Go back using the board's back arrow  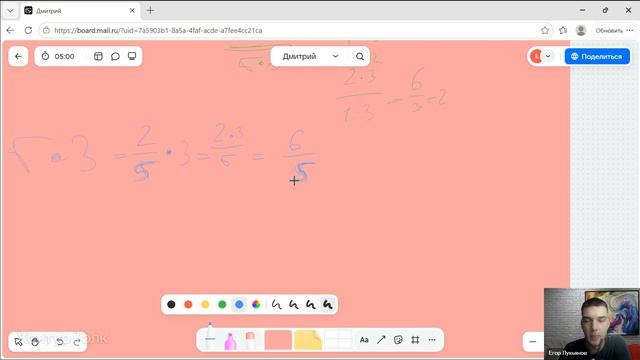tap(18, 56)
